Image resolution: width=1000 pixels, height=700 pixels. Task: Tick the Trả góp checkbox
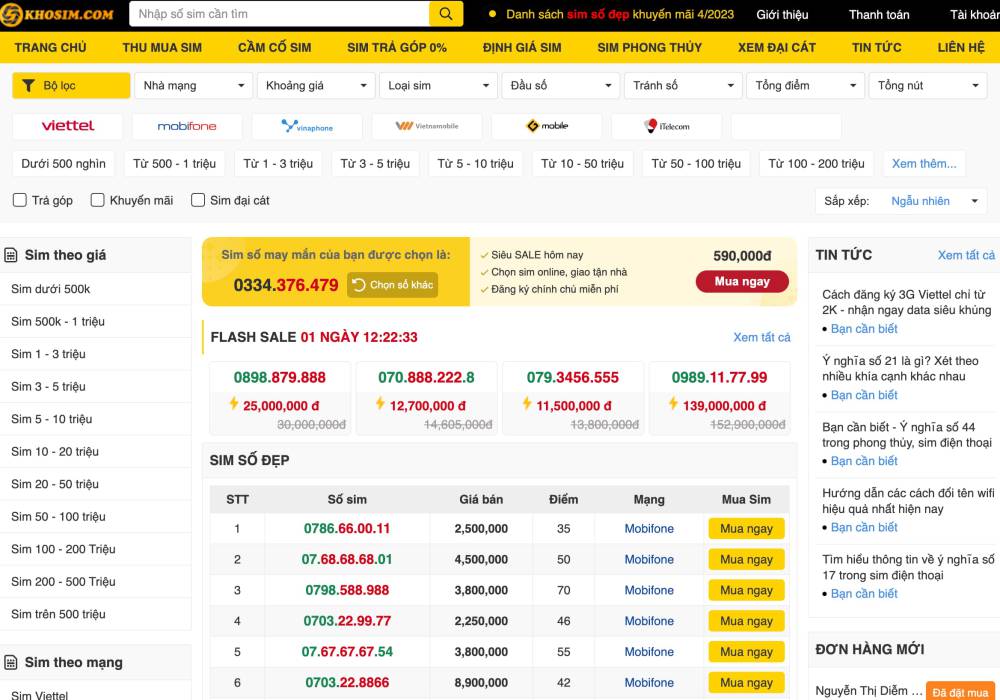click(20, 200)
